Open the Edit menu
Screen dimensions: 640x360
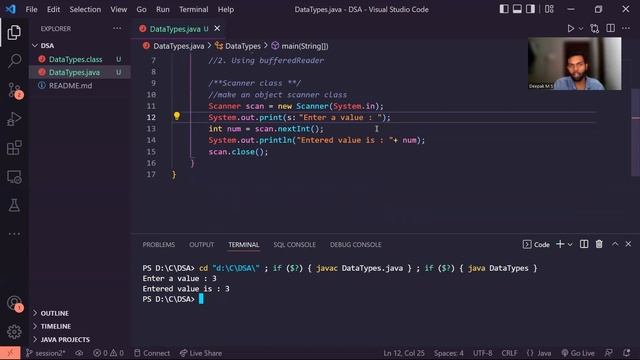pos(53,9)
